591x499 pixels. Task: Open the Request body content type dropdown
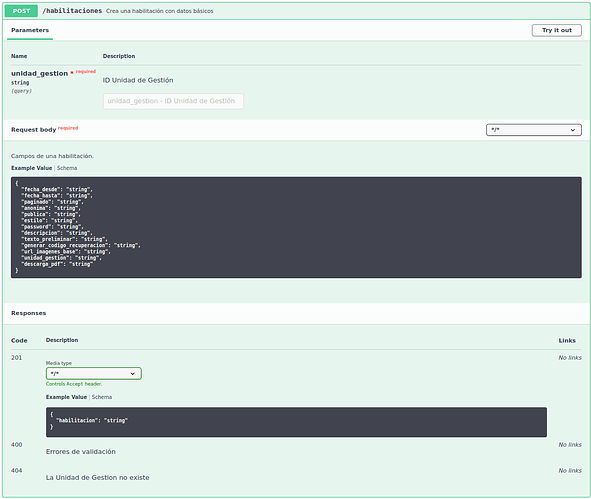(x=533, y=130)
